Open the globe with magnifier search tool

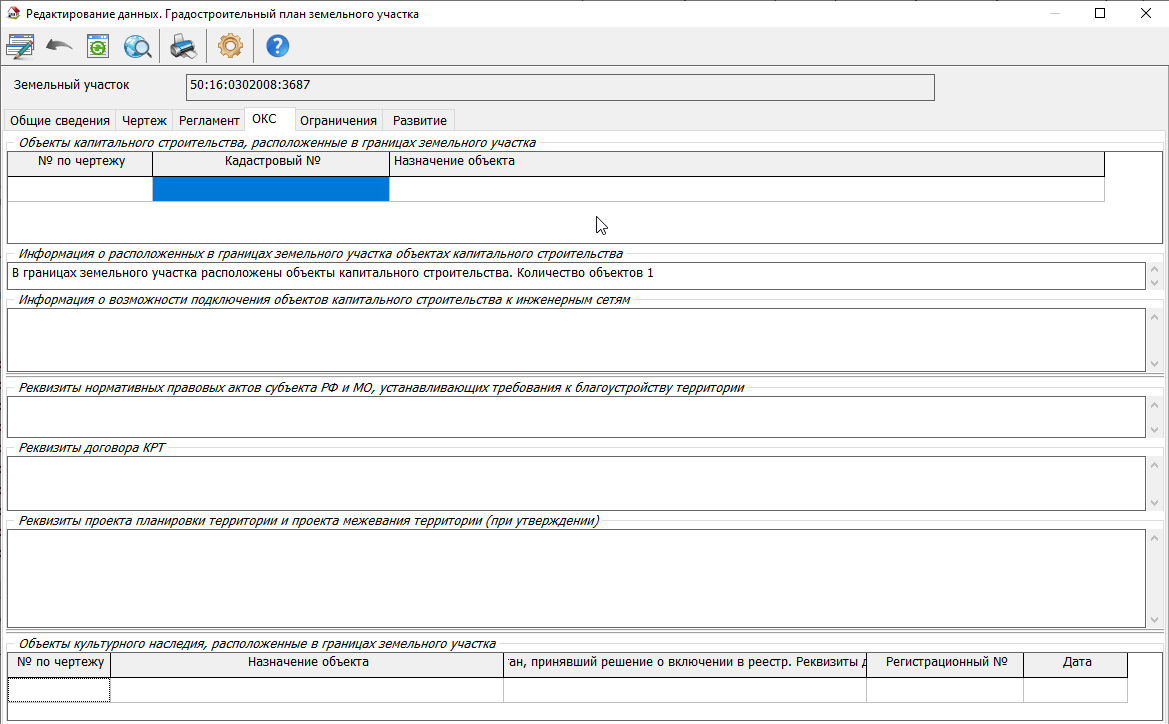[136, 46]
